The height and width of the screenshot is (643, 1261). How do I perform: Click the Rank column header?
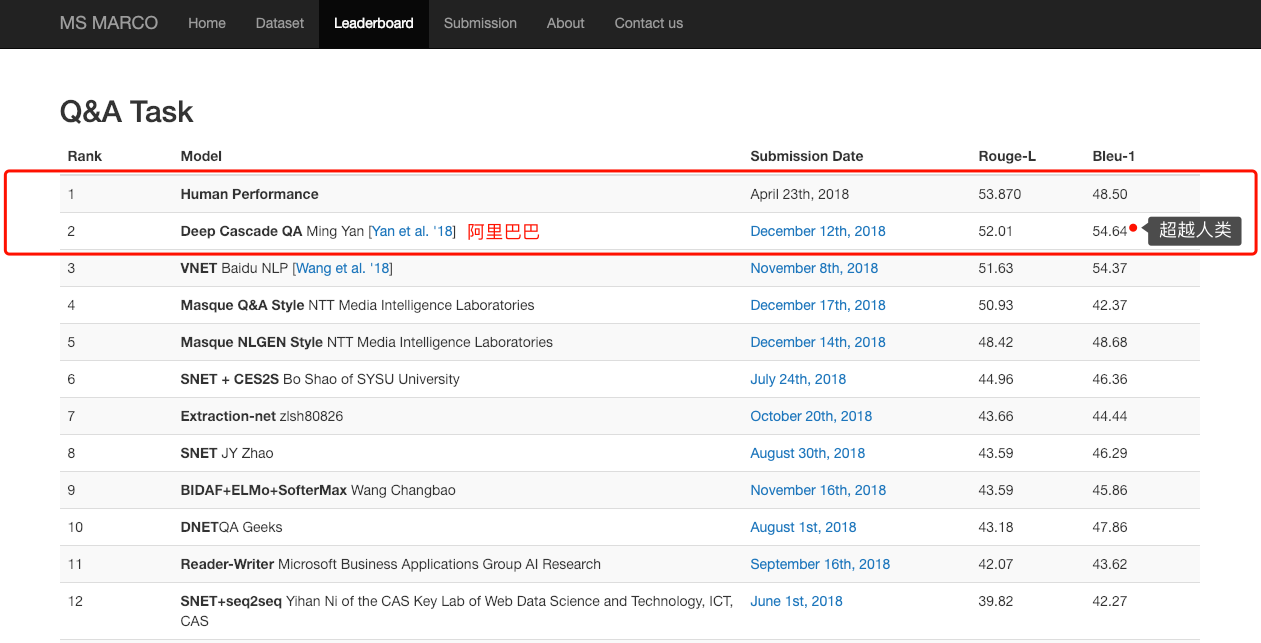tap(85, 156)
